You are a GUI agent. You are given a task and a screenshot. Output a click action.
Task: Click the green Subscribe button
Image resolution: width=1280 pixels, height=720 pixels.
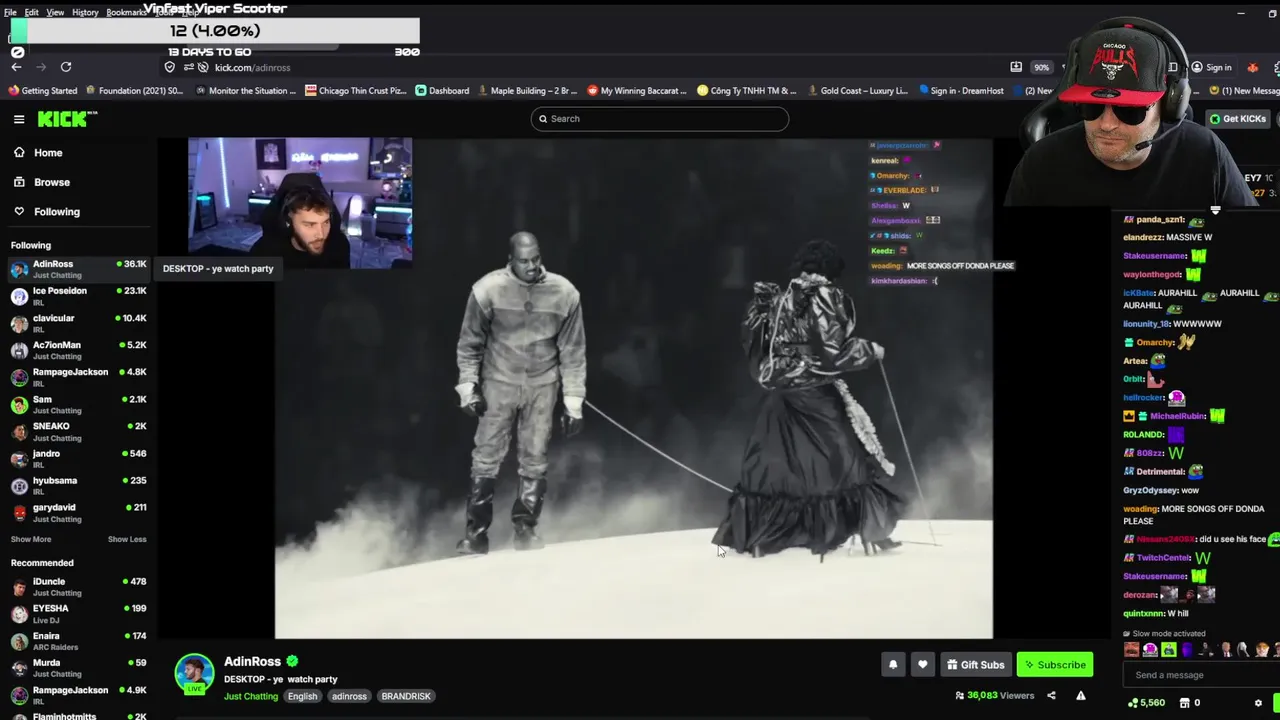[1055, 665]
